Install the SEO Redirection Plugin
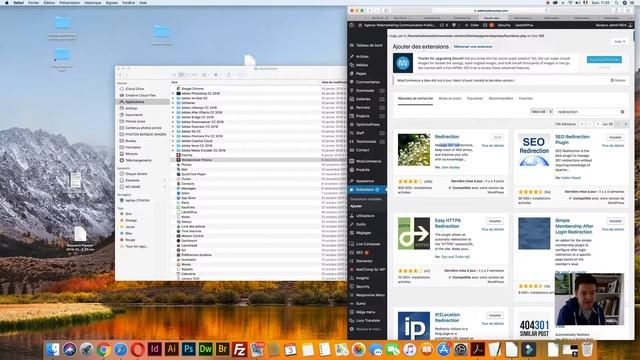Screen dimensions: 640x360 point(615,137)
